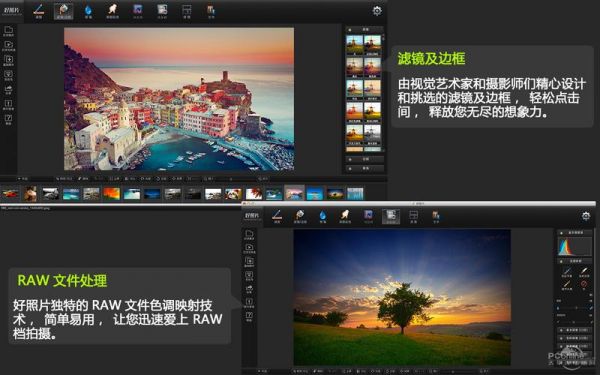Open folder icon in bottom window left sidebar
This screenshot has width=600, height=375.
[249, 235]
